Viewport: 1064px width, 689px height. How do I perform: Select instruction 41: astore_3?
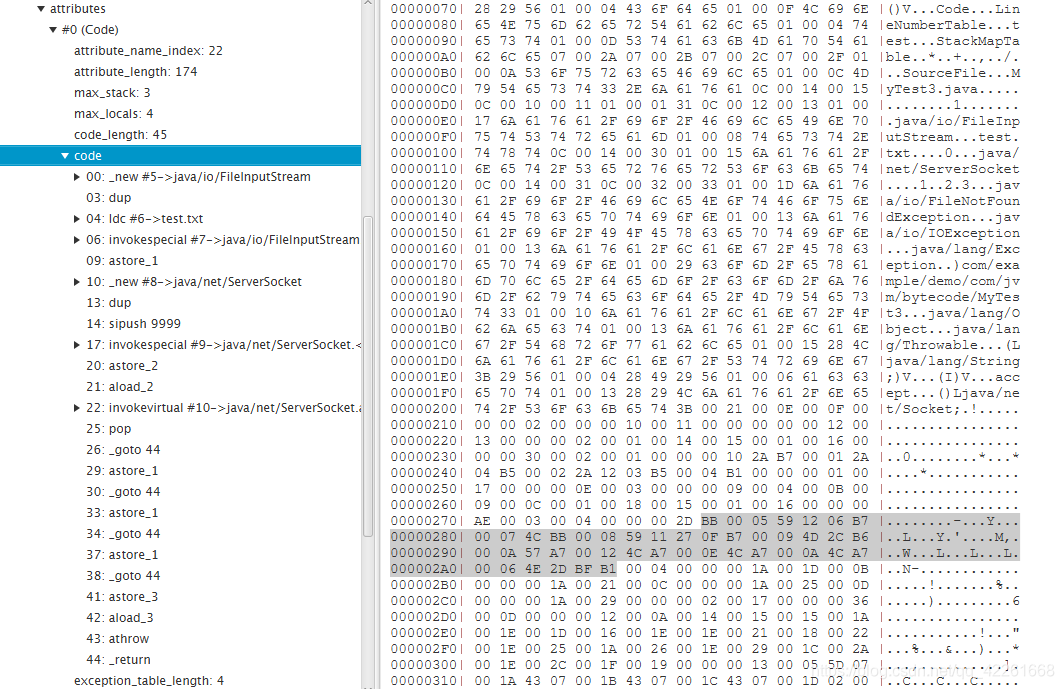pyautogui.click(x=122, y=597)
